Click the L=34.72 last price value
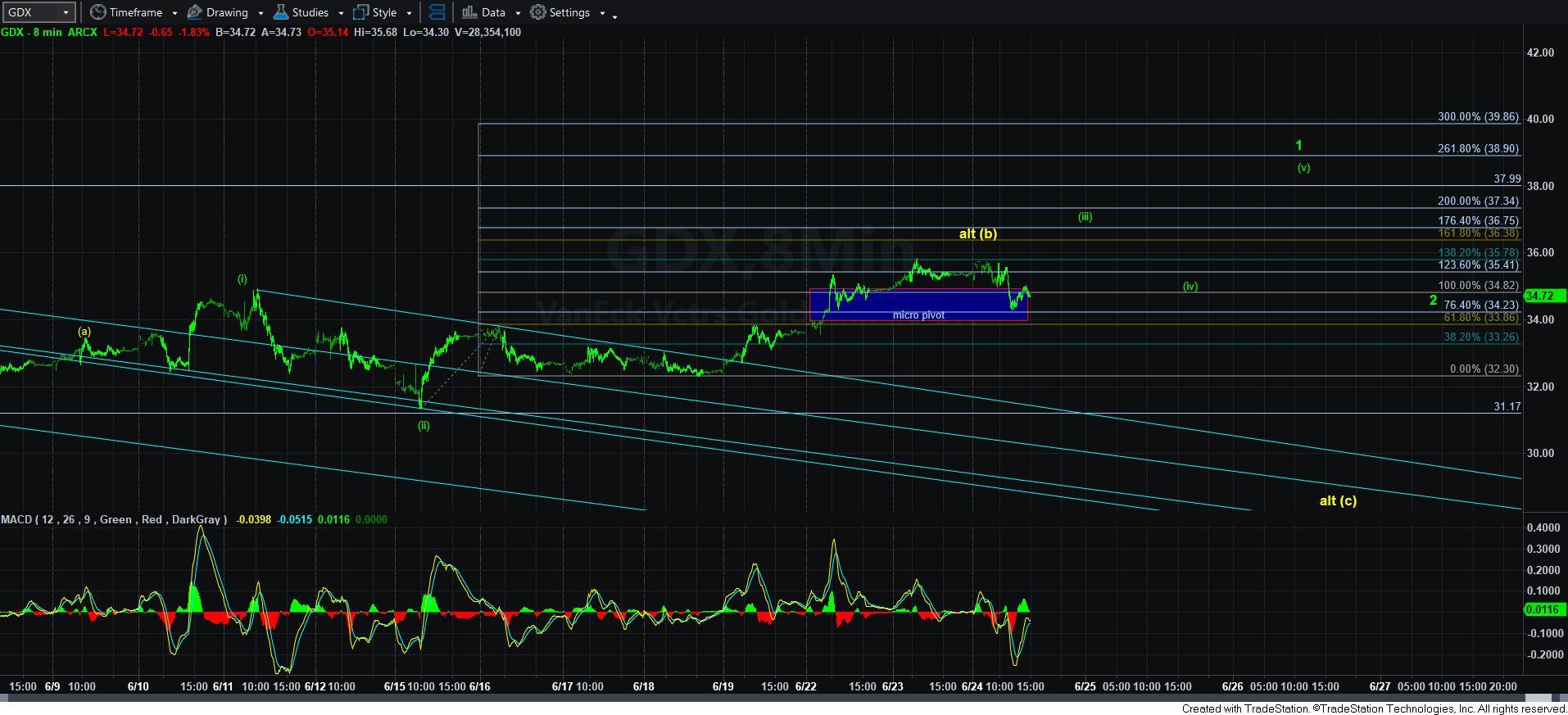 [x=122, y=32]
